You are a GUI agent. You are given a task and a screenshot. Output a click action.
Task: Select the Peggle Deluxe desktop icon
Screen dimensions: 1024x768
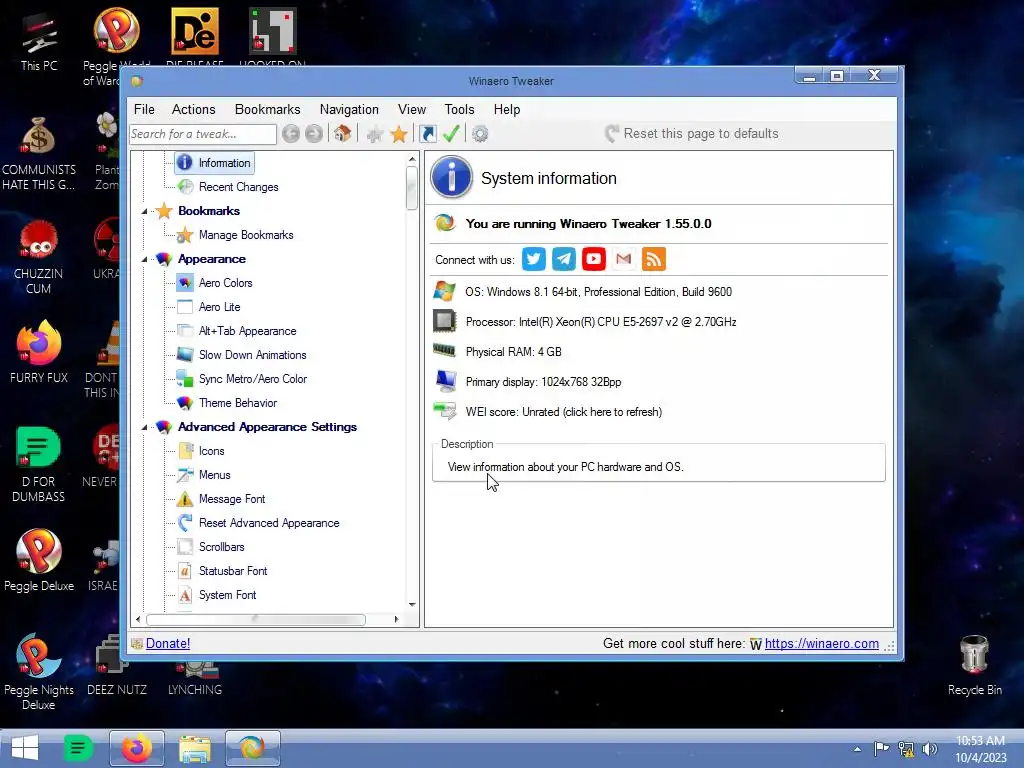pos(39,560)
